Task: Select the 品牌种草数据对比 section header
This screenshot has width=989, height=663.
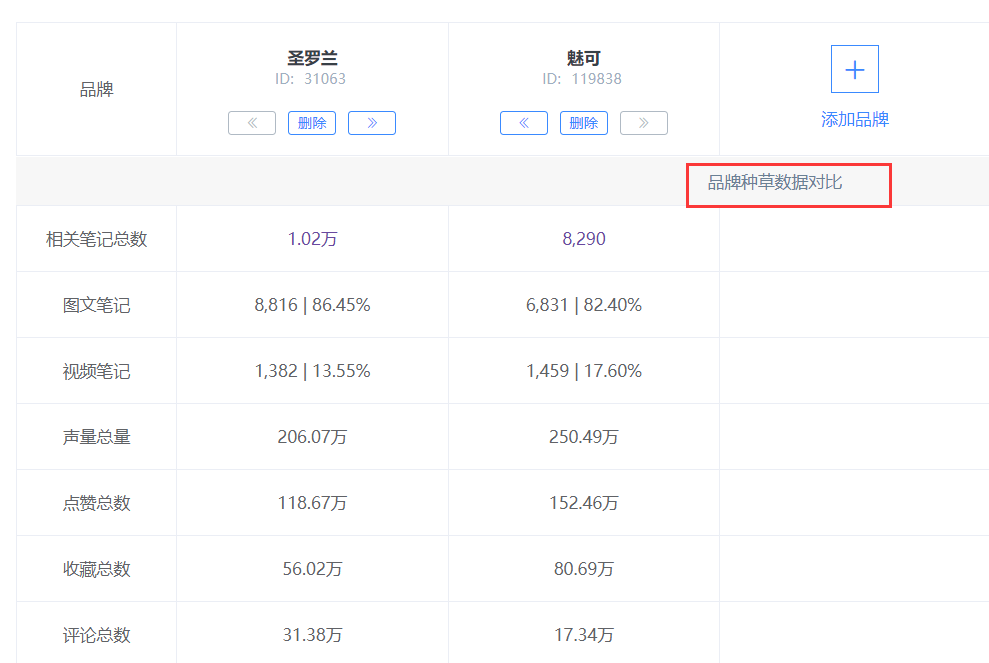Action: (x=775, y=183)
